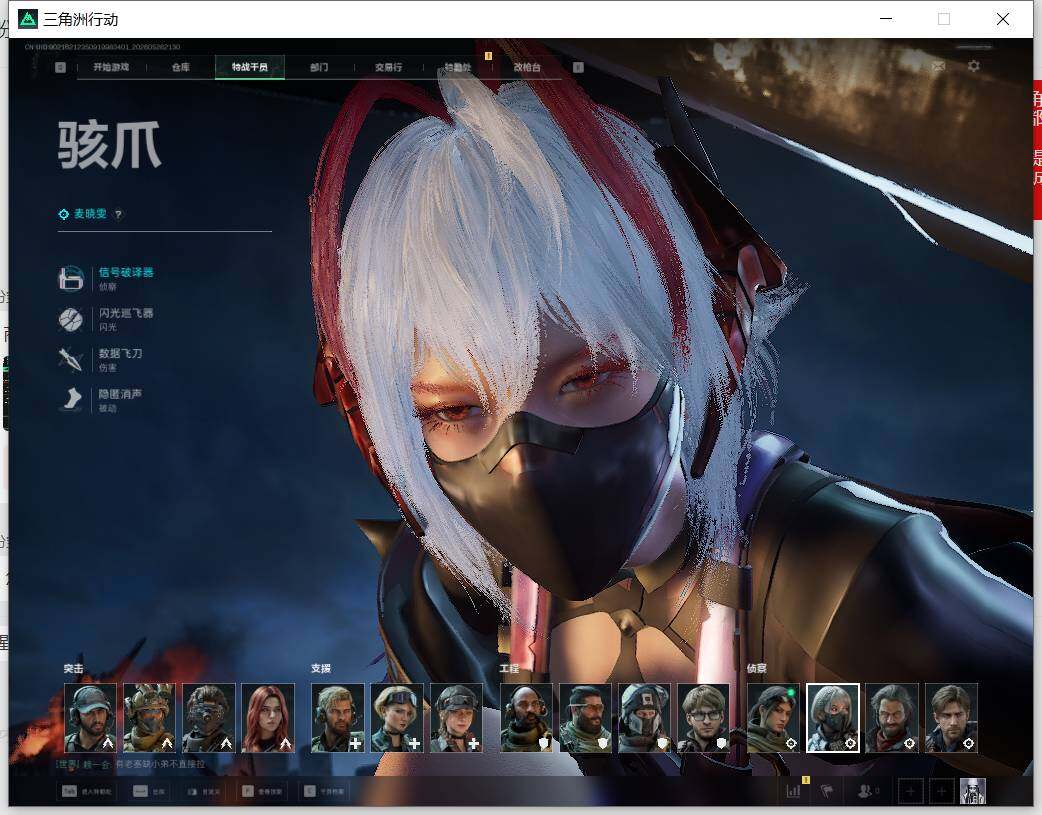Pick the assault operator with orange face mask
The width and height of the screenshot is (1042, 815).
point(150,718)
